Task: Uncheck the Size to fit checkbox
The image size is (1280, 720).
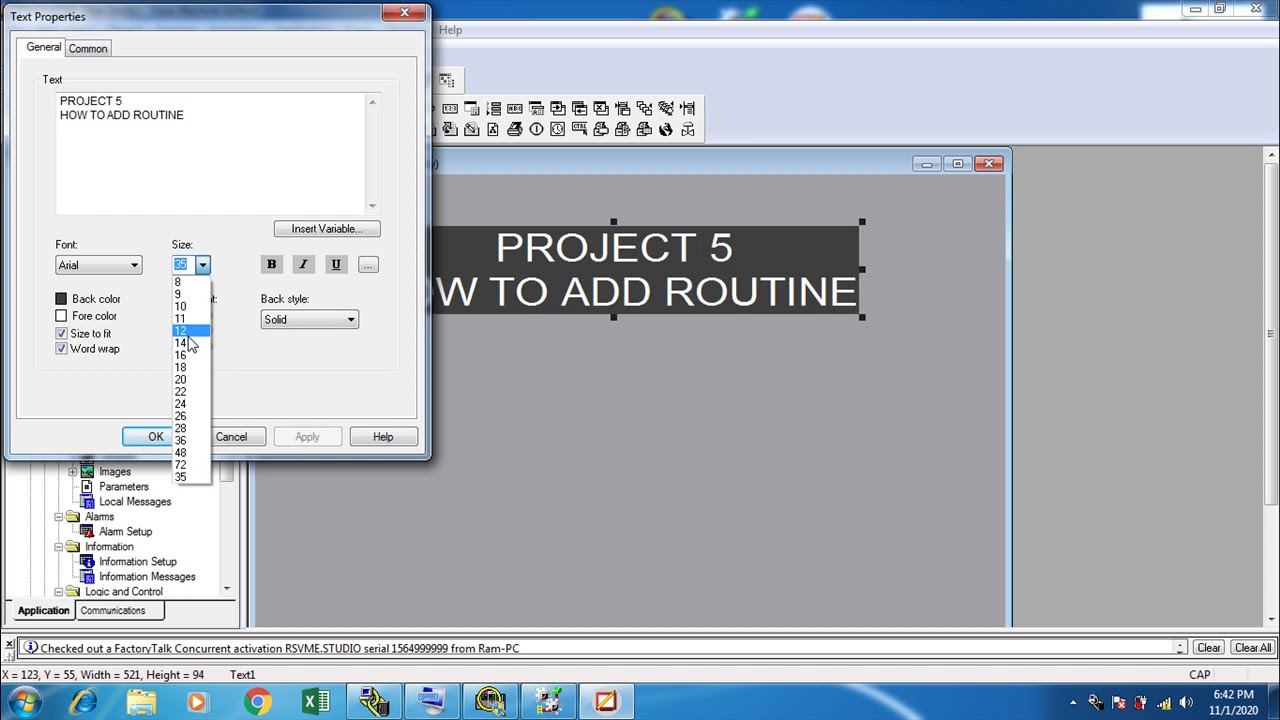Action: point(61,333)
